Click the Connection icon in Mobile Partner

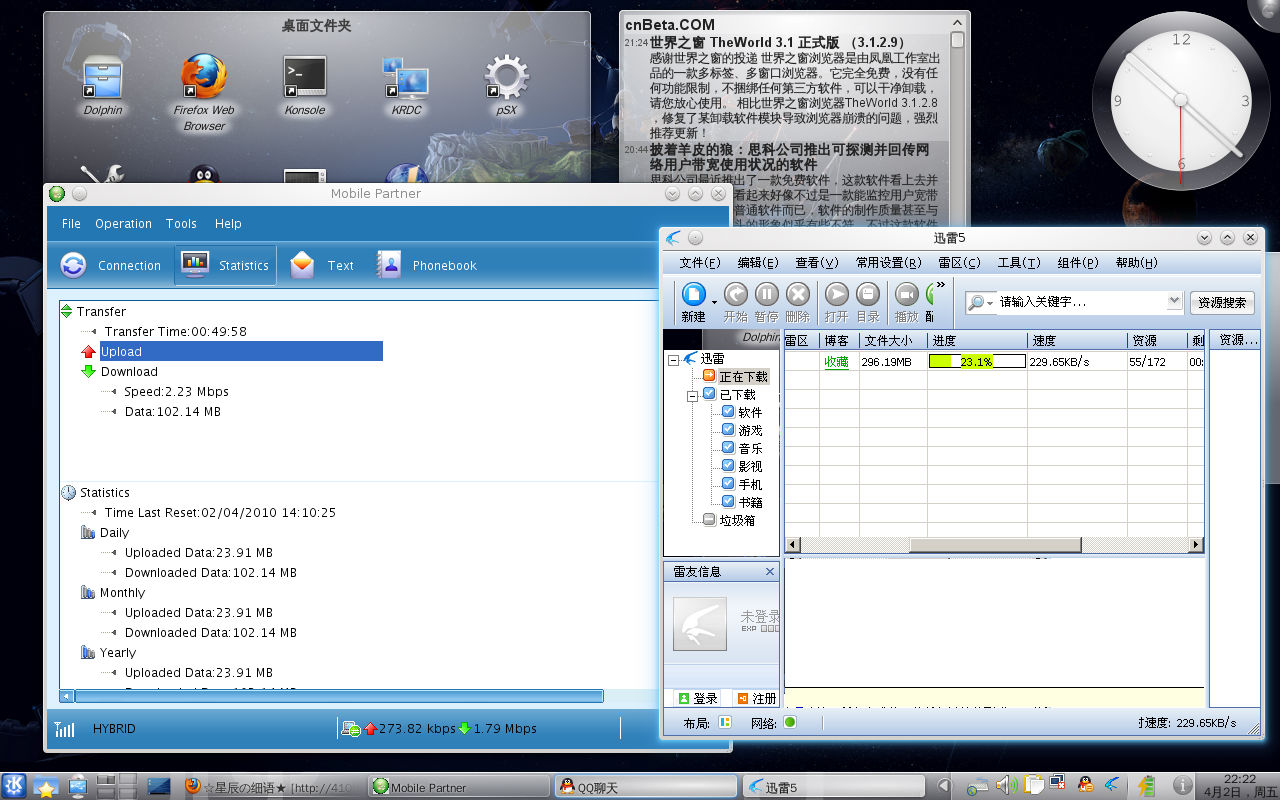(x=73, y=265)
